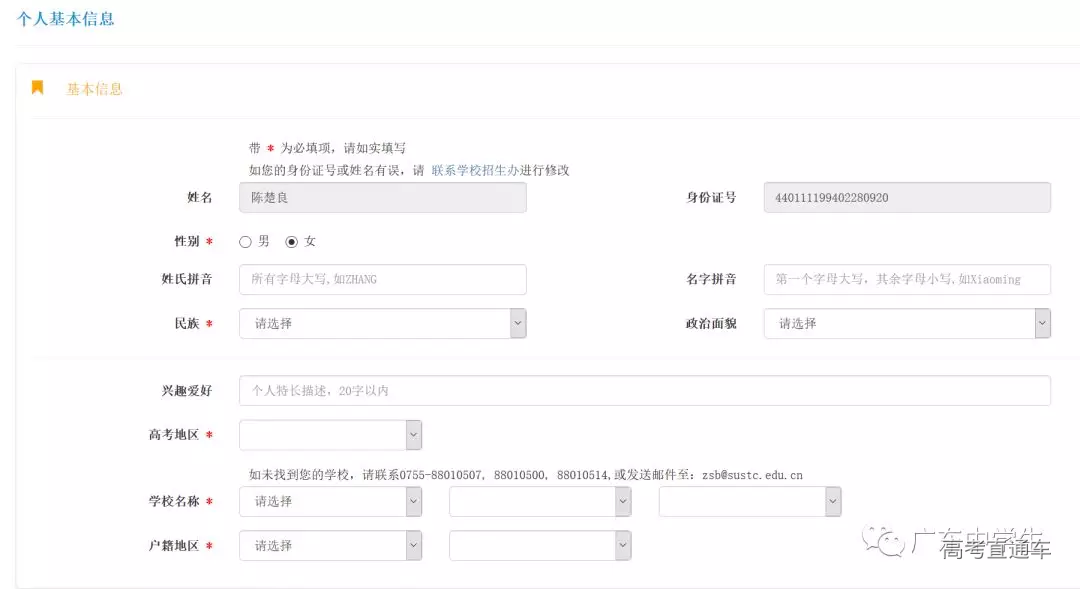This screenshot has height=589, width=1080.
Task: Select the 女 radio button
Action: (292, 242)
